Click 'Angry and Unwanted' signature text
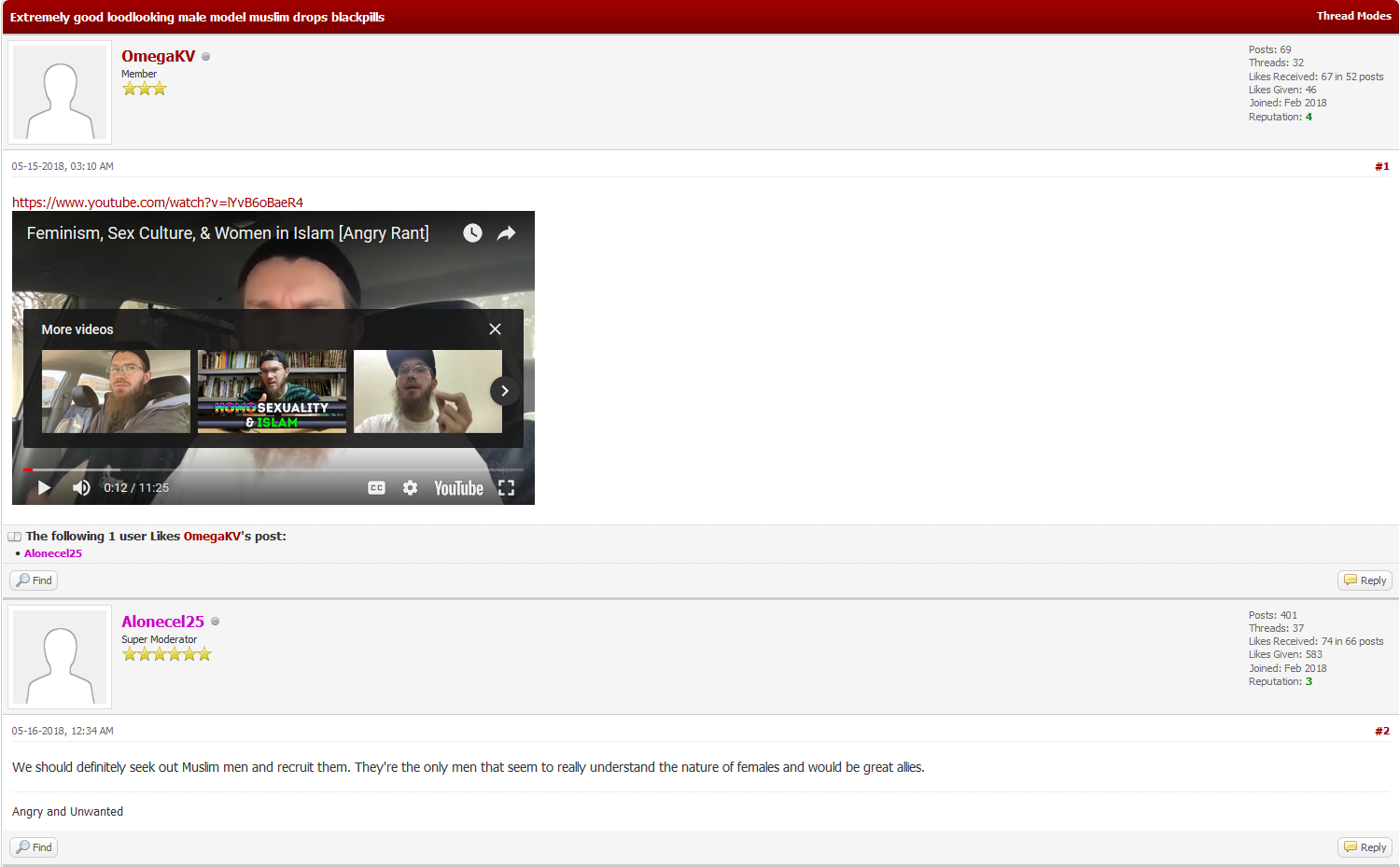 pyautogui.click(x=67, y=812)
